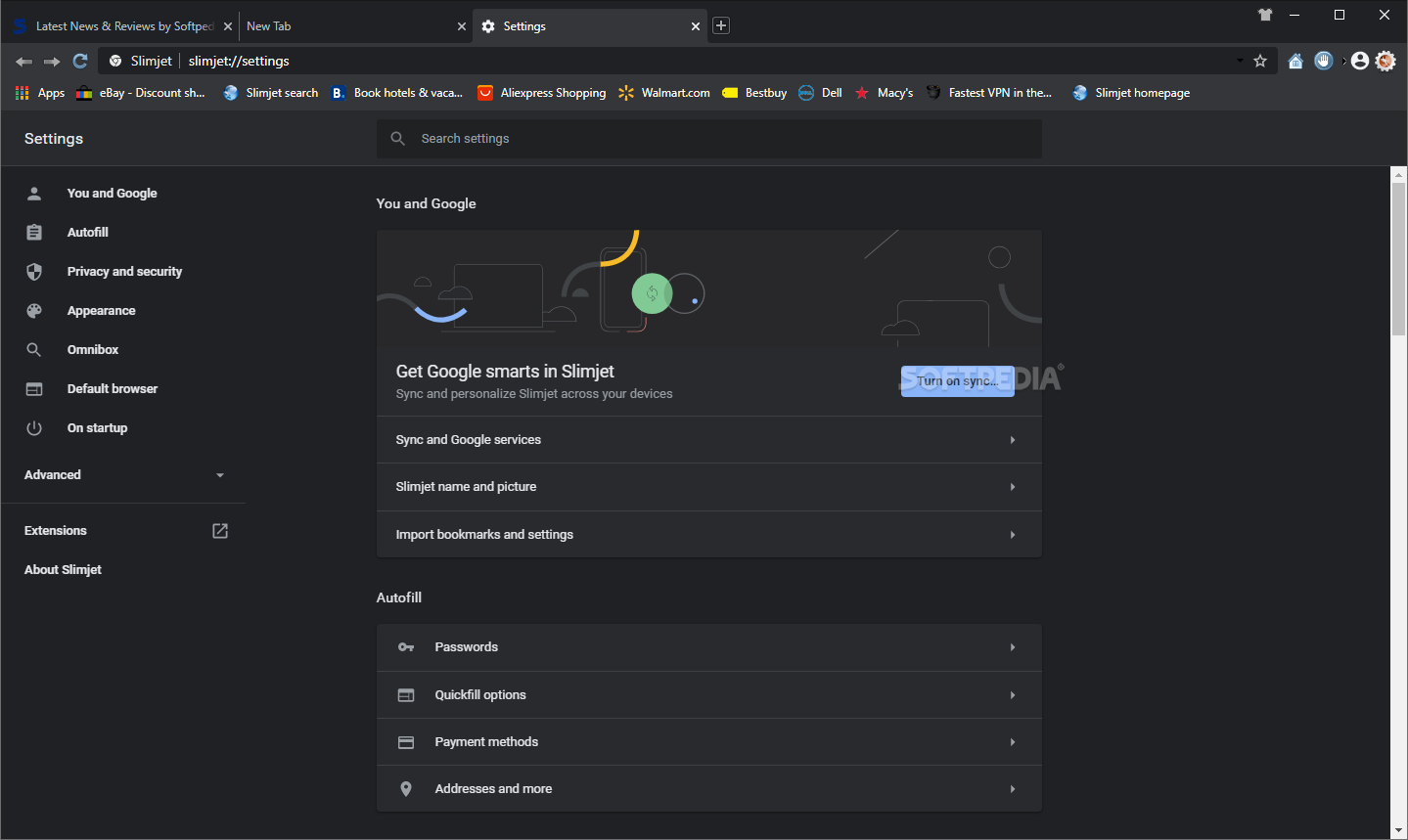
Task: Expand hidden toolbar icons arrow
Action: coord(1343,61)
